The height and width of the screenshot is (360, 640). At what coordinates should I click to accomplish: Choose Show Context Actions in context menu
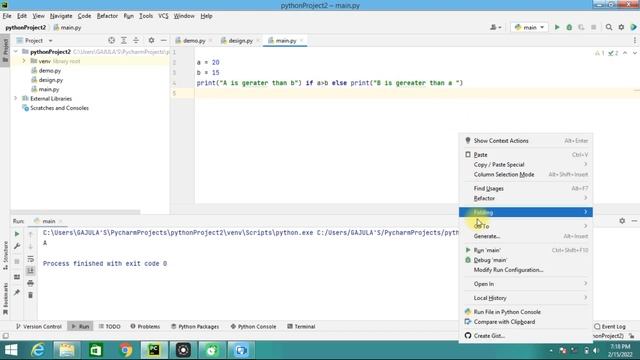pos(526,141)
